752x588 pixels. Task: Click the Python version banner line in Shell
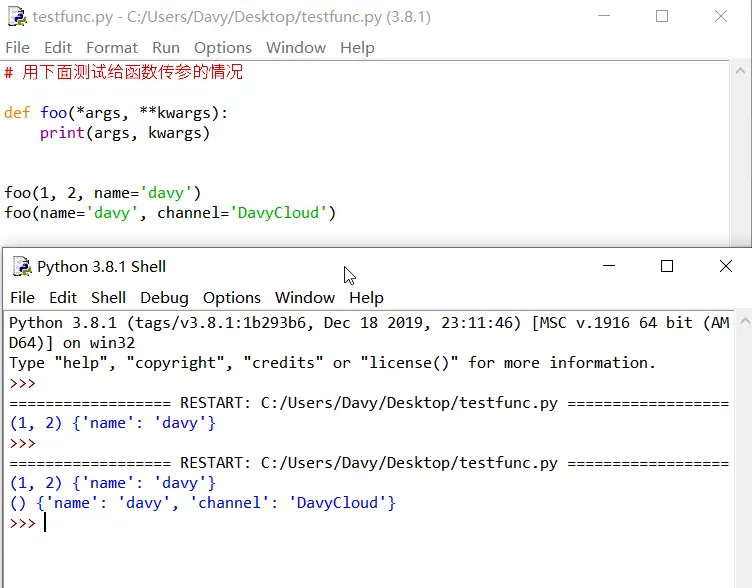click(x=369, y=333)
